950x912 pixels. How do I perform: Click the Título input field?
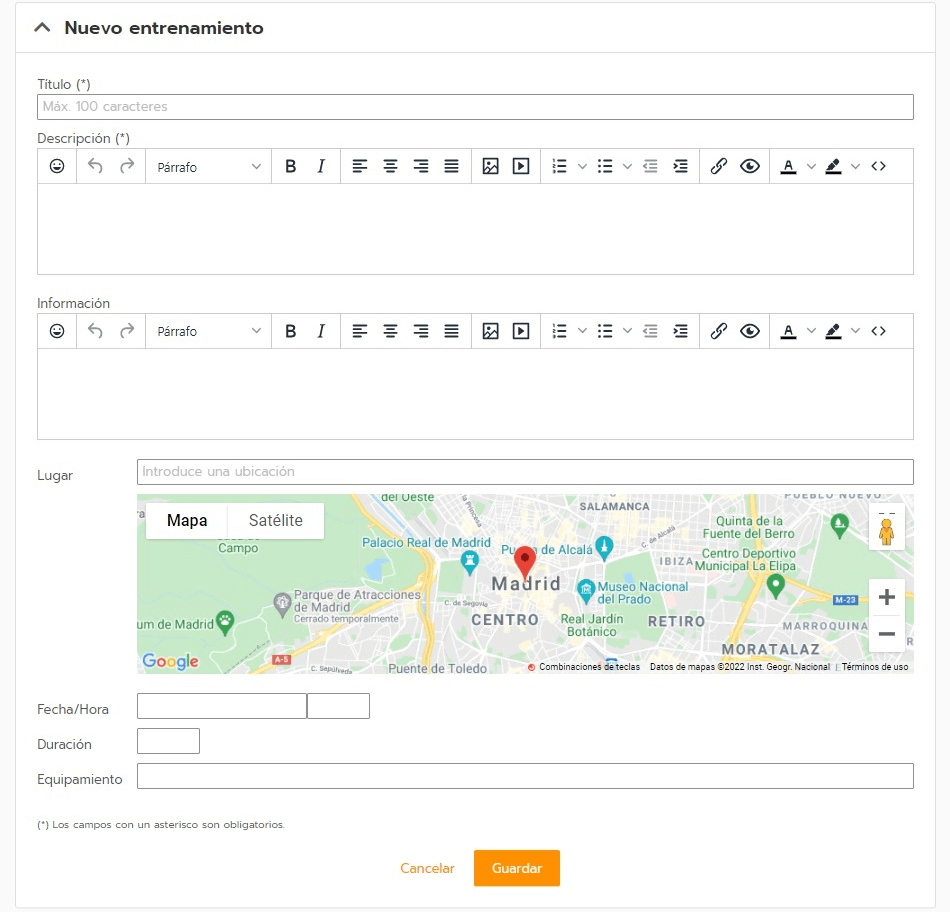(x=475, y=106)
